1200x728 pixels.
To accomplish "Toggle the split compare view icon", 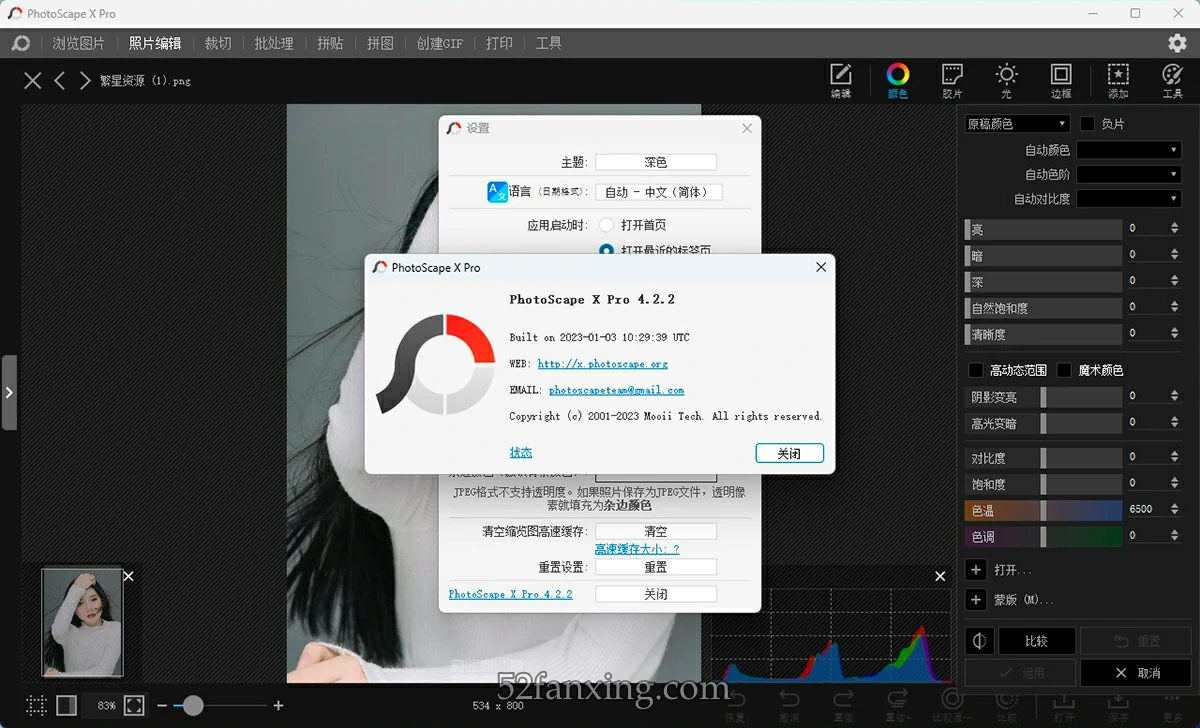I will click(x=66, y=705).
